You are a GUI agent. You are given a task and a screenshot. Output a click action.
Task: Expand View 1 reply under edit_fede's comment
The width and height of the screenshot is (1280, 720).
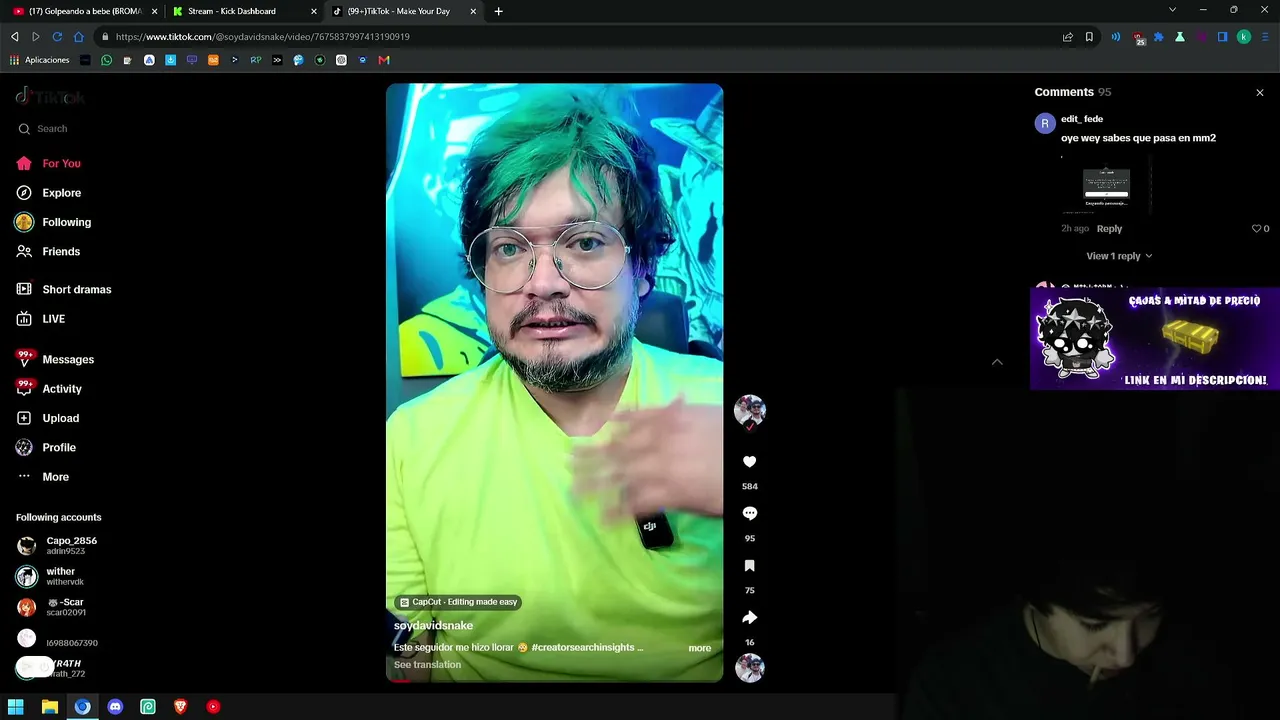[x=1119, y=256]
